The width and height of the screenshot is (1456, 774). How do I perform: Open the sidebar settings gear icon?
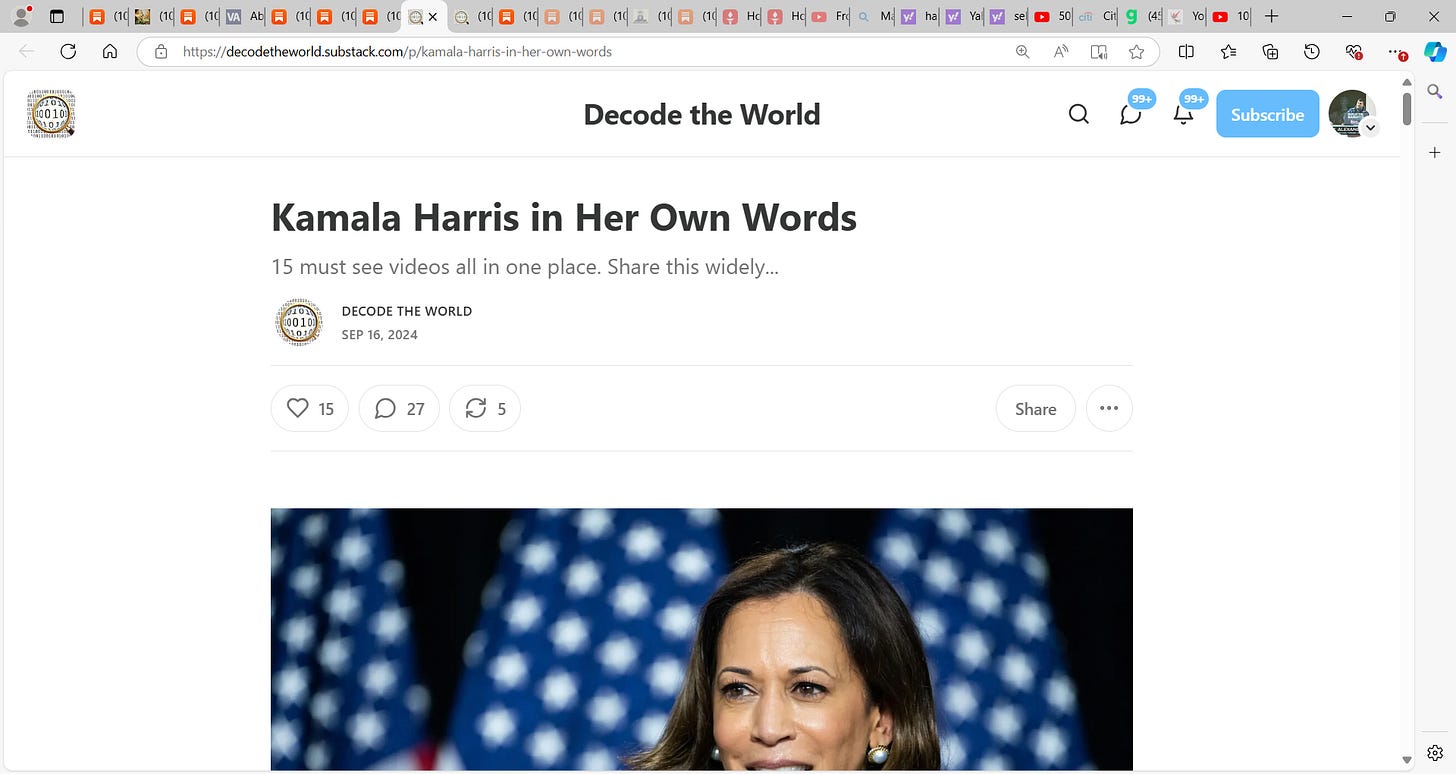1434,752
